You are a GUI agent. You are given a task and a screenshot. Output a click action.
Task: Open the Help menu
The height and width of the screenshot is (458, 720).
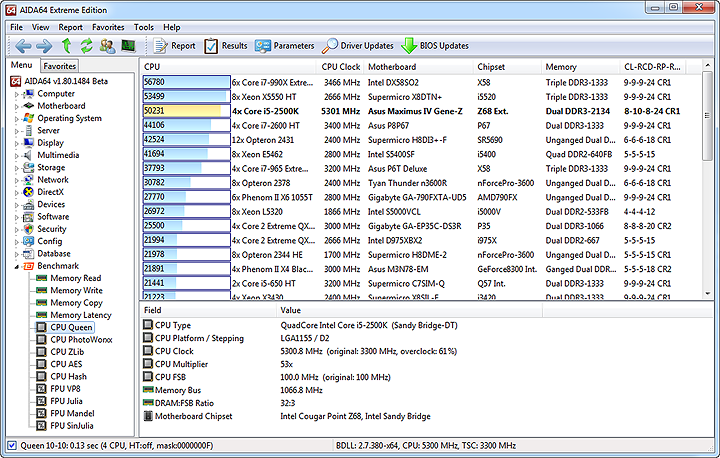(x=172, y=27)
